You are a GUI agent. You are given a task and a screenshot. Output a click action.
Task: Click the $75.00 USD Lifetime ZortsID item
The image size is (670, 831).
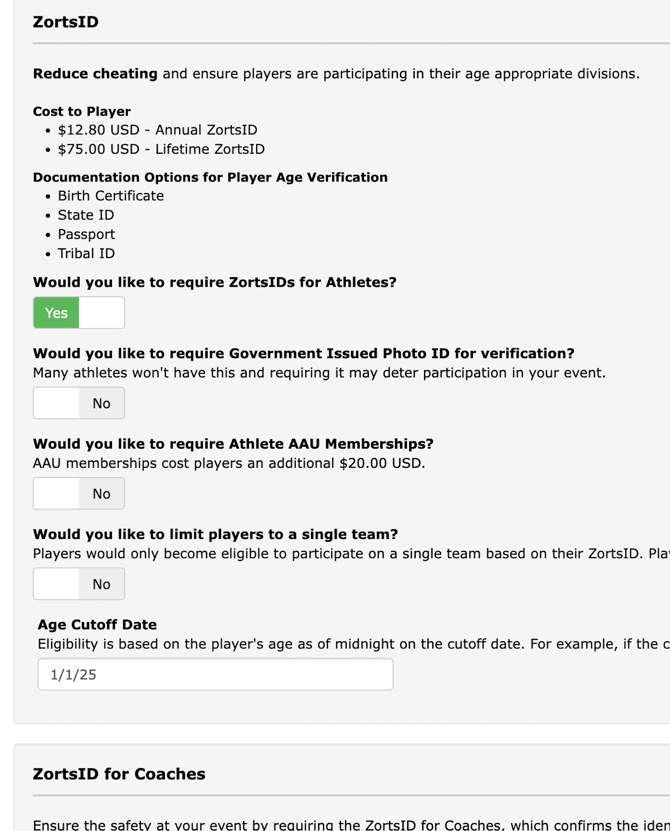click(161, 149)
